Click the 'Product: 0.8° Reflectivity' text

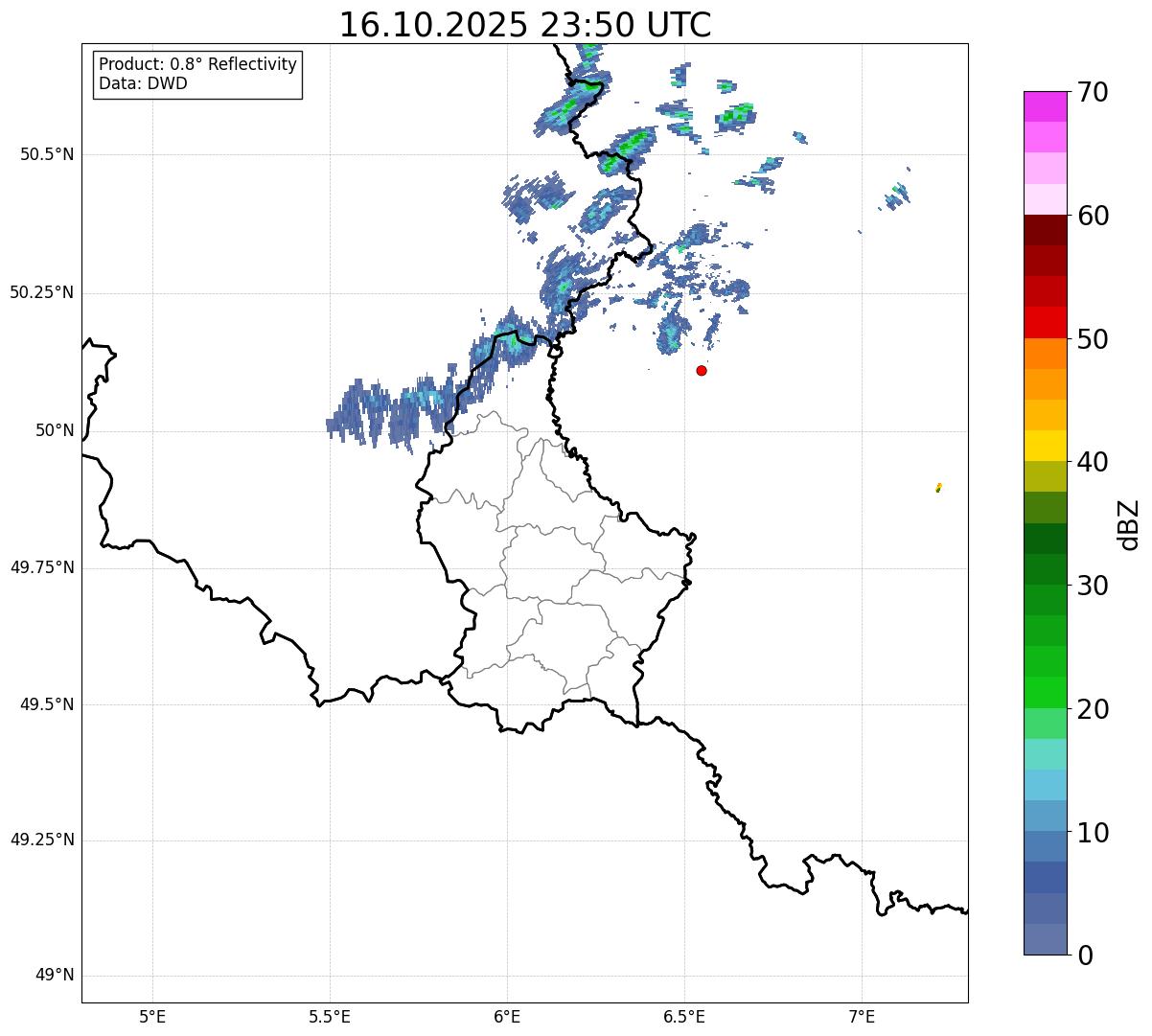point(198,64)
